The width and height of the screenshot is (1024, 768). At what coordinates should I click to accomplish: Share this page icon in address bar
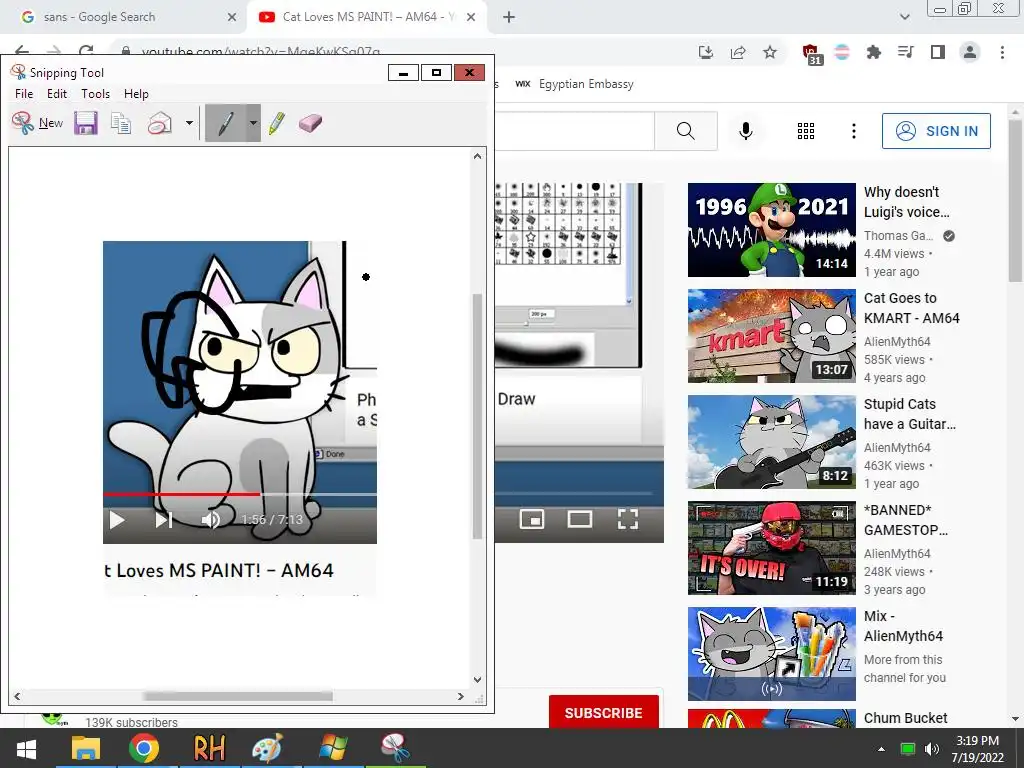coord(738,52)
